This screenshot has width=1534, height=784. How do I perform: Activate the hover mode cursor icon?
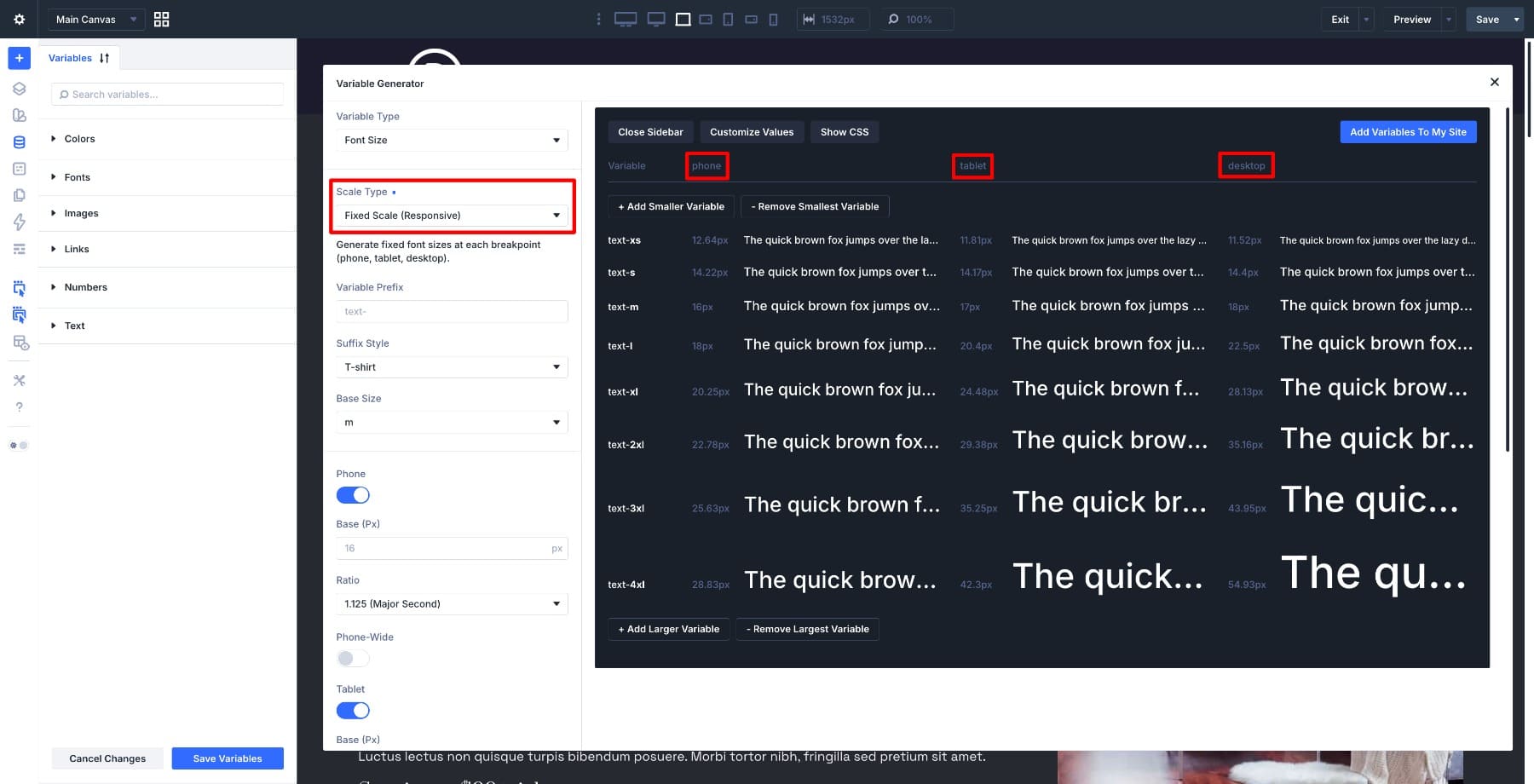point(19,314)
